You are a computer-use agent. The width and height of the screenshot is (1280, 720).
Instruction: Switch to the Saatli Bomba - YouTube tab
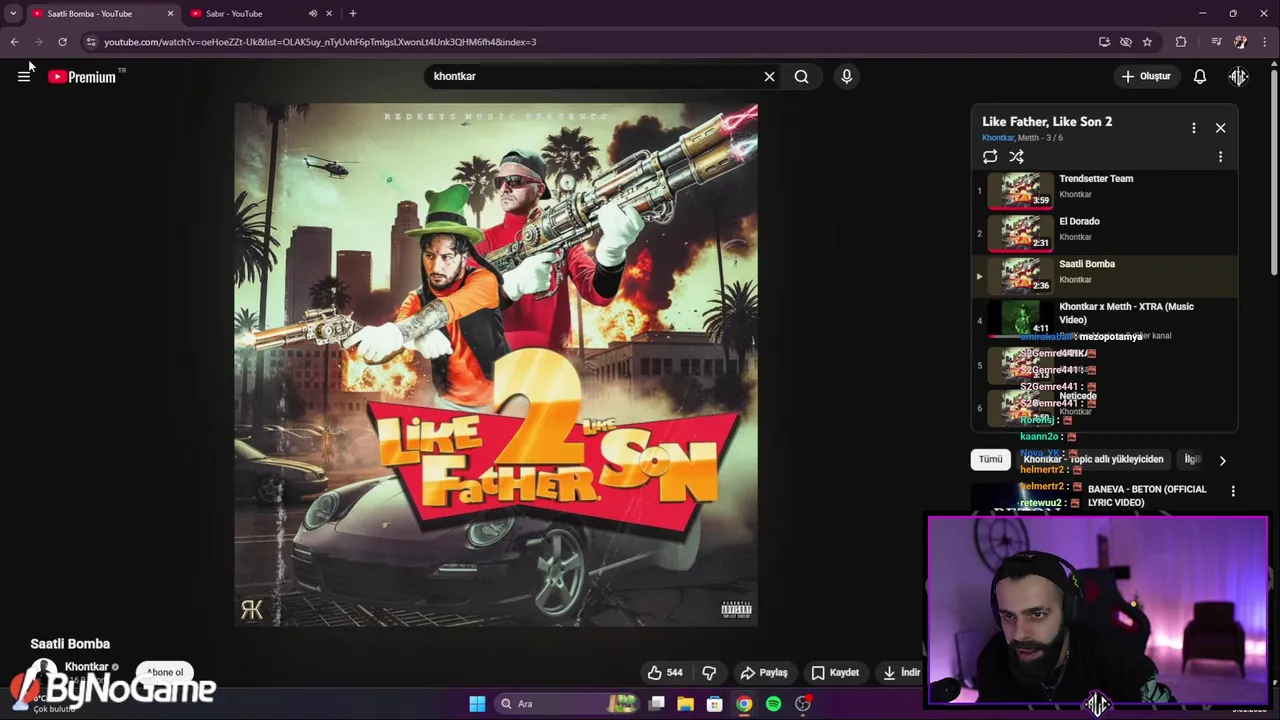click(x=102, y=14)
